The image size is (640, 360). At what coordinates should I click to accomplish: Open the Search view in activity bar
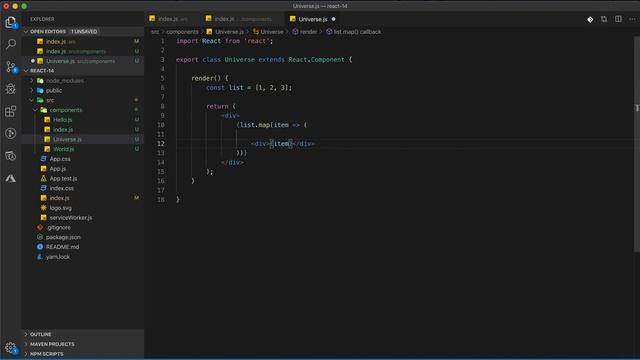(x=11, y=44)
